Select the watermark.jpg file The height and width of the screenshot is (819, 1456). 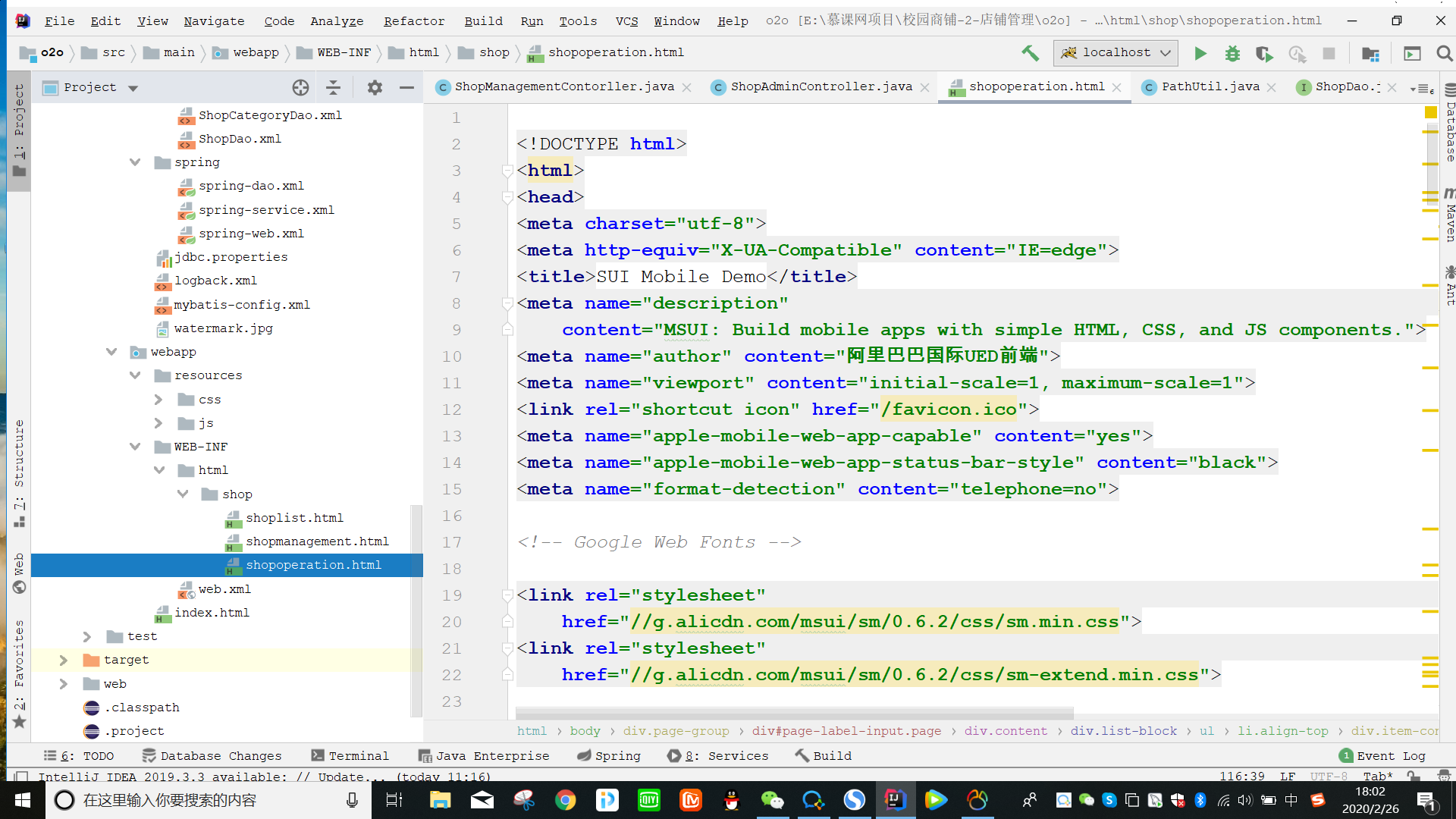(x=223, y=328)
